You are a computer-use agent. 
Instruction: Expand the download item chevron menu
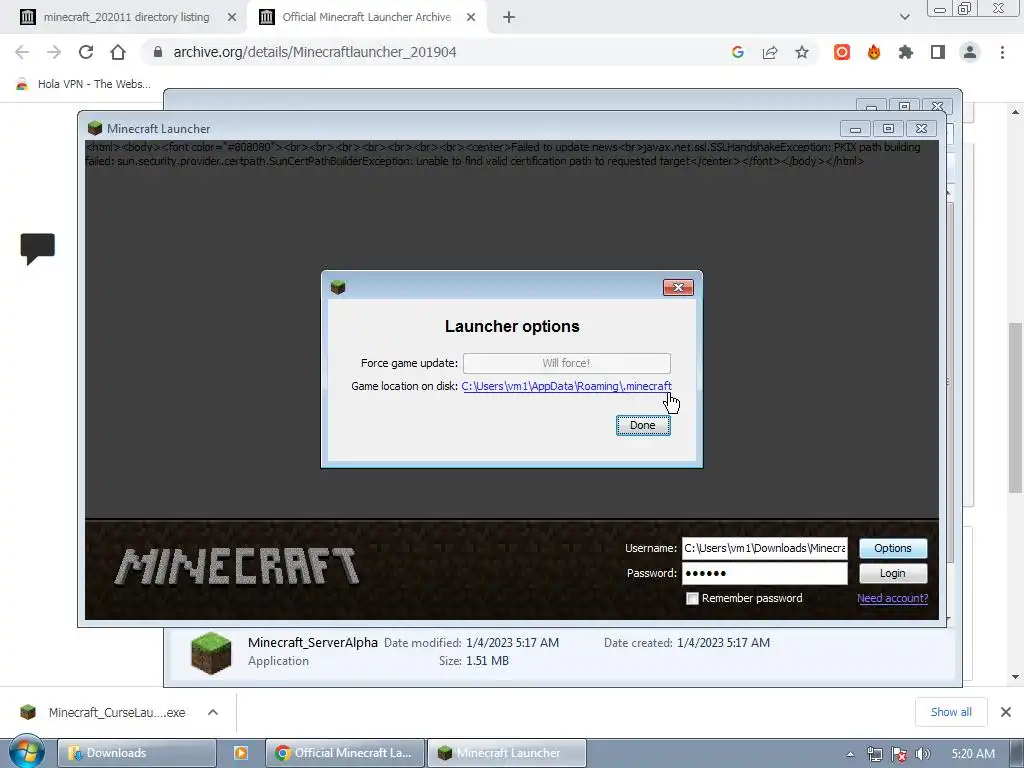coord(213,712)
